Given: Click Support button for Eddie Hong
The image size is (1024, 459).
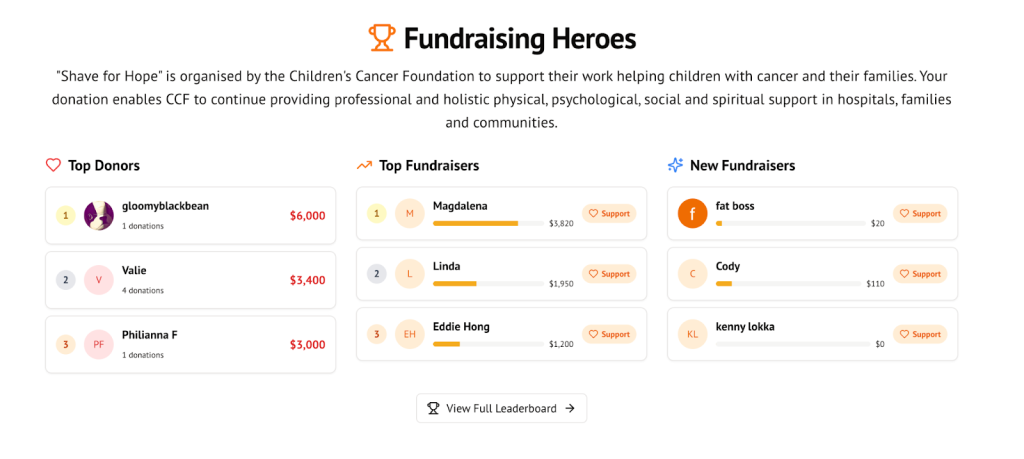Looking at the screenshot, I should point(609,334).
